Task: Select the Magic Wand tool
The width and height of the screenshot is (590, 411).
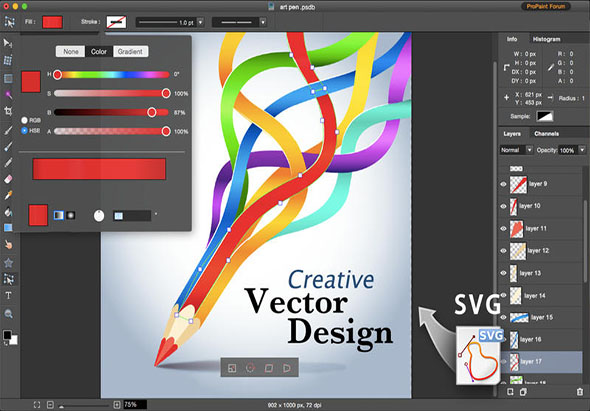Action: pyautogui.click(x=8, y=94)
